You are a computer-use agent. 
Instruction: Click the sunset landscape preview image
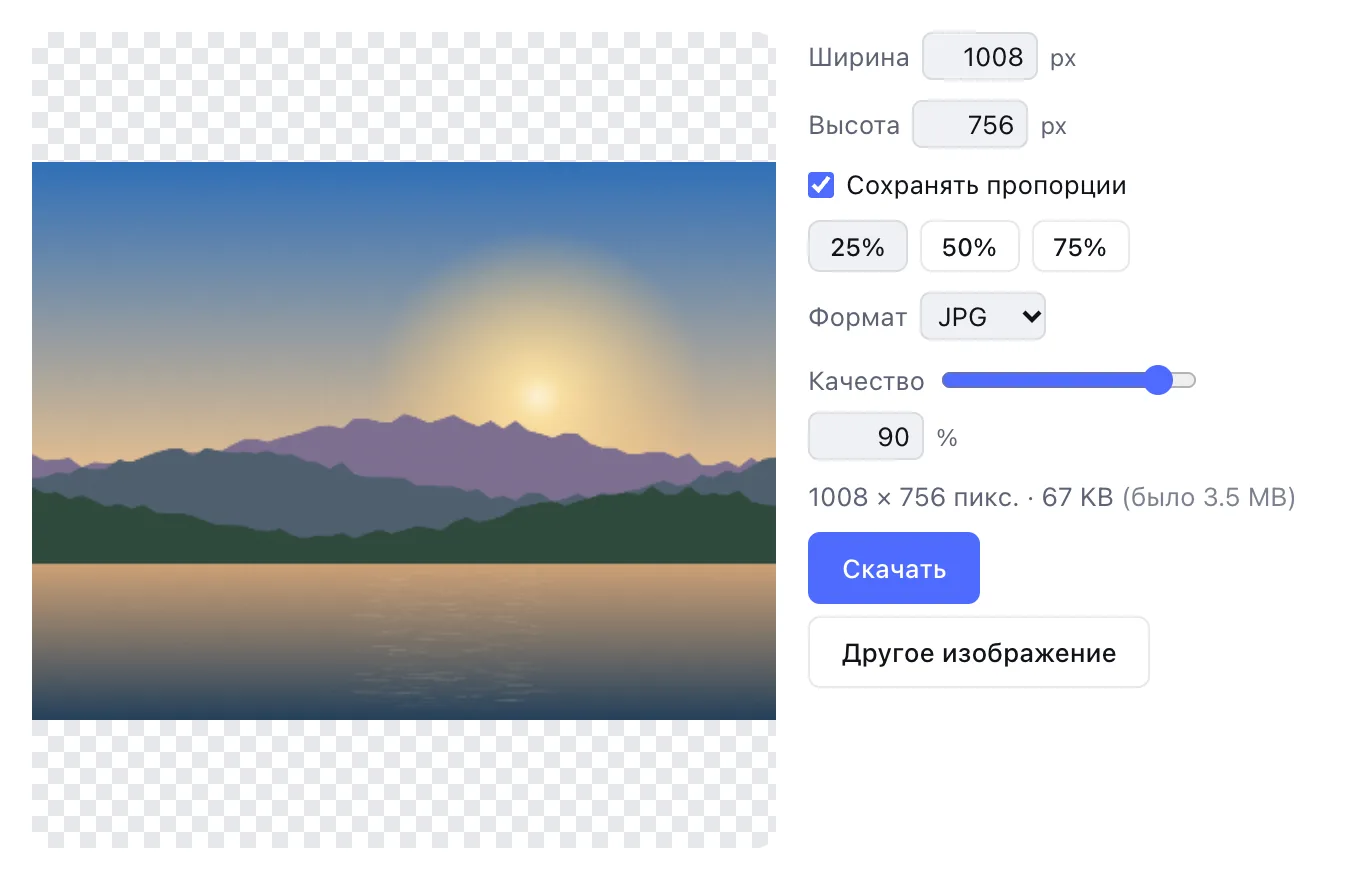[x=404, y=440]
